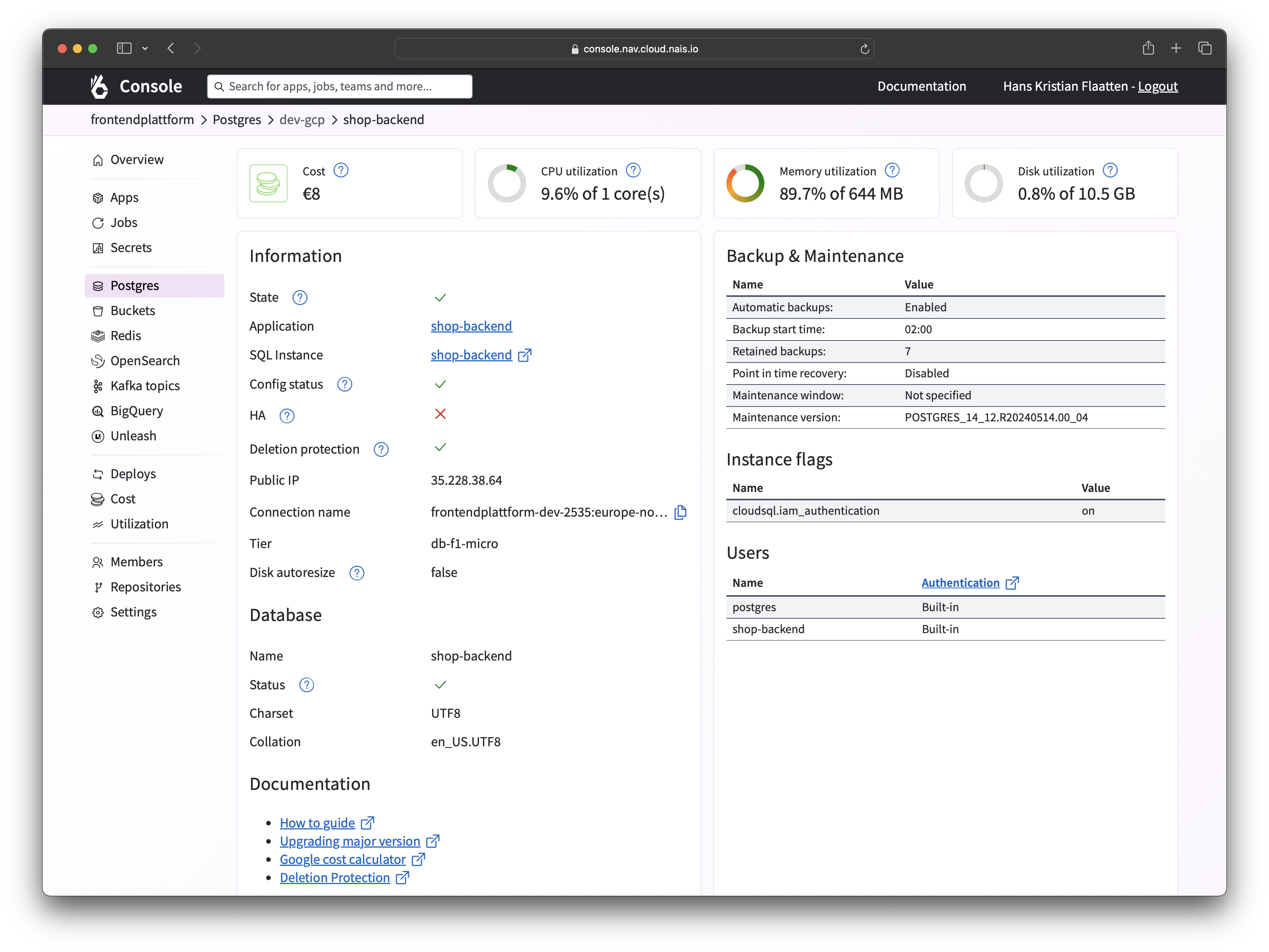Open the Google cost calculator link
Viewport: 1269px width, 952px height.
point(343,859)
